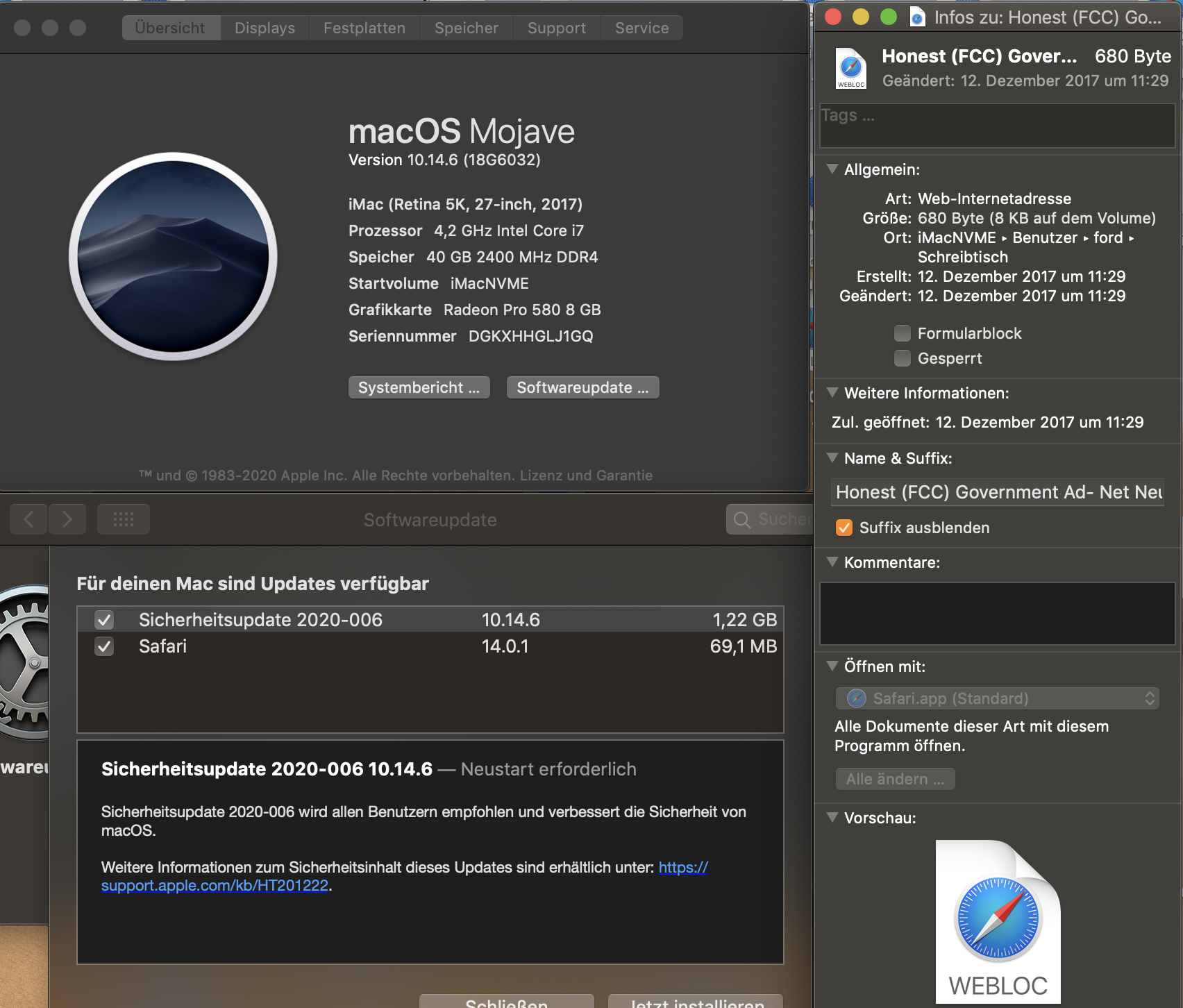Switch to the Übersicht tab

pos(171,28)
